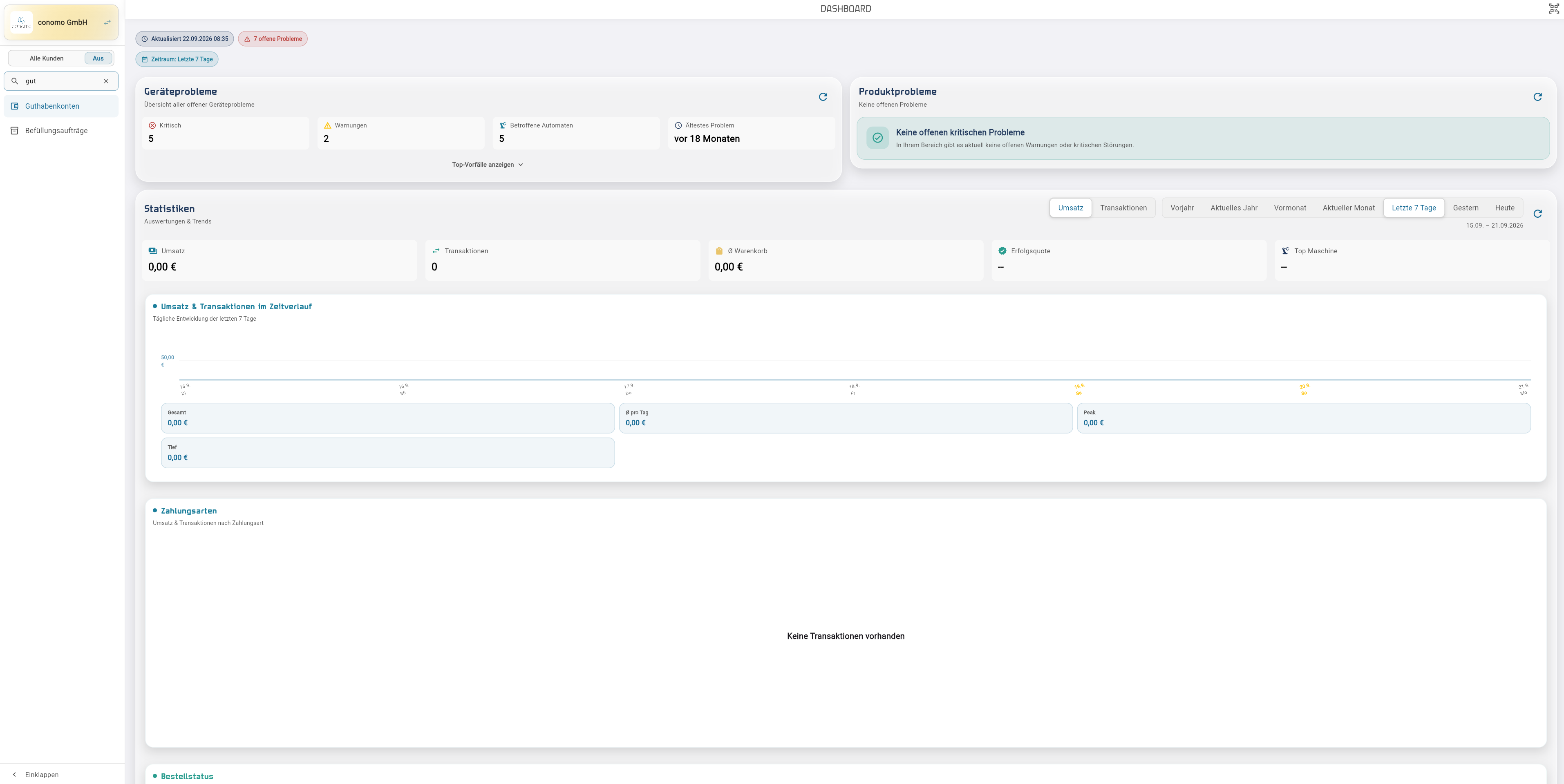
Task: Click the Befüllungsaufträge box icon
Action: pyautogui.click(x=15, y=130)
